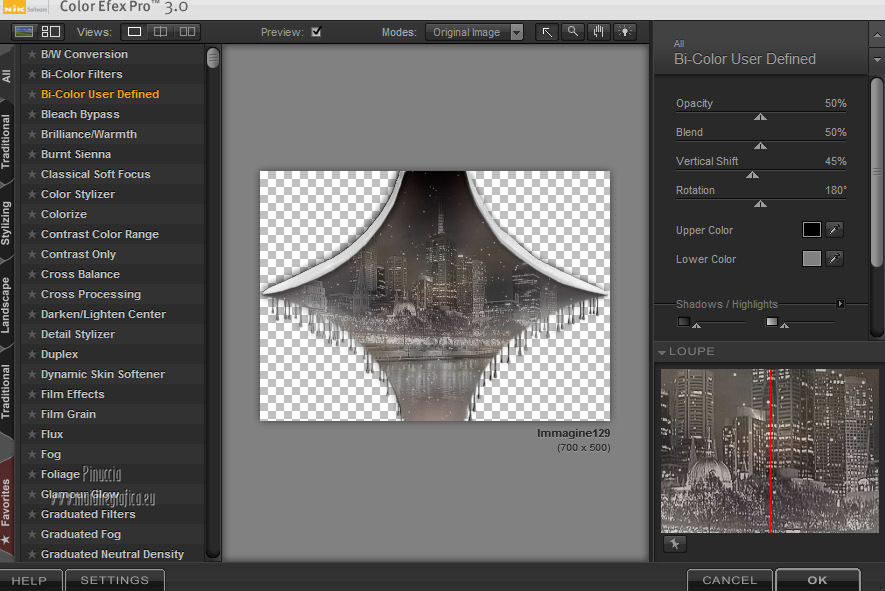Mark Bleach Bypass filter as favorite
The image size is (885, 591).
pos(32,114)
